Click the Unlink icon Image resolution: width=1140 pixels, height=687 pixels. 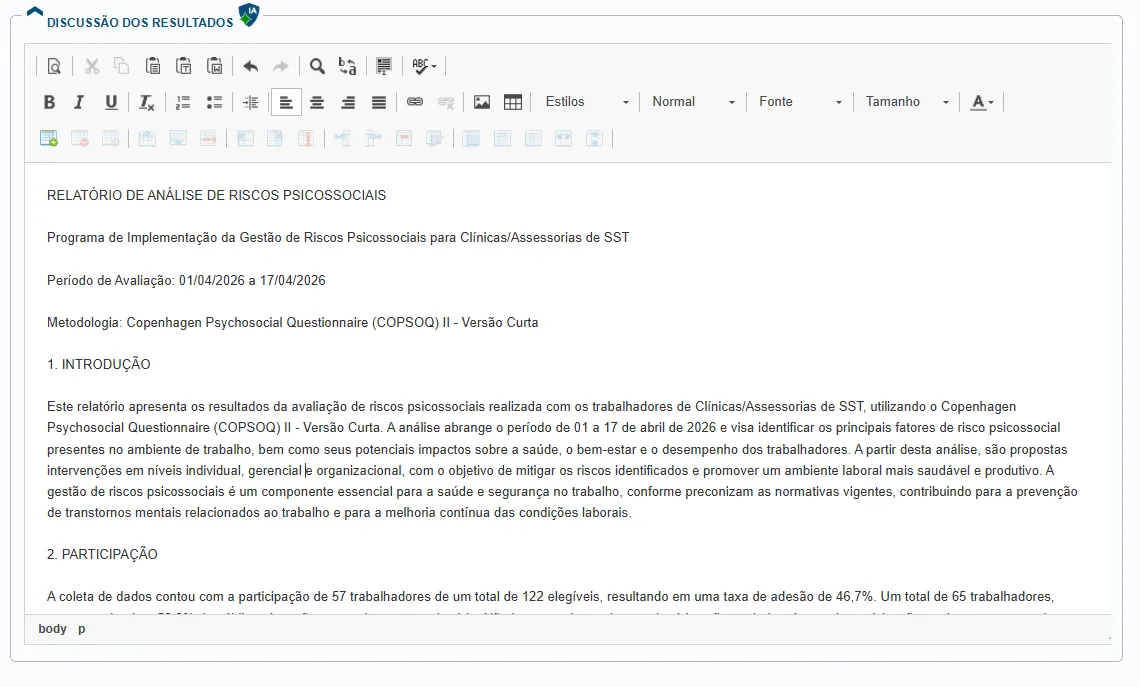point(446,103)
